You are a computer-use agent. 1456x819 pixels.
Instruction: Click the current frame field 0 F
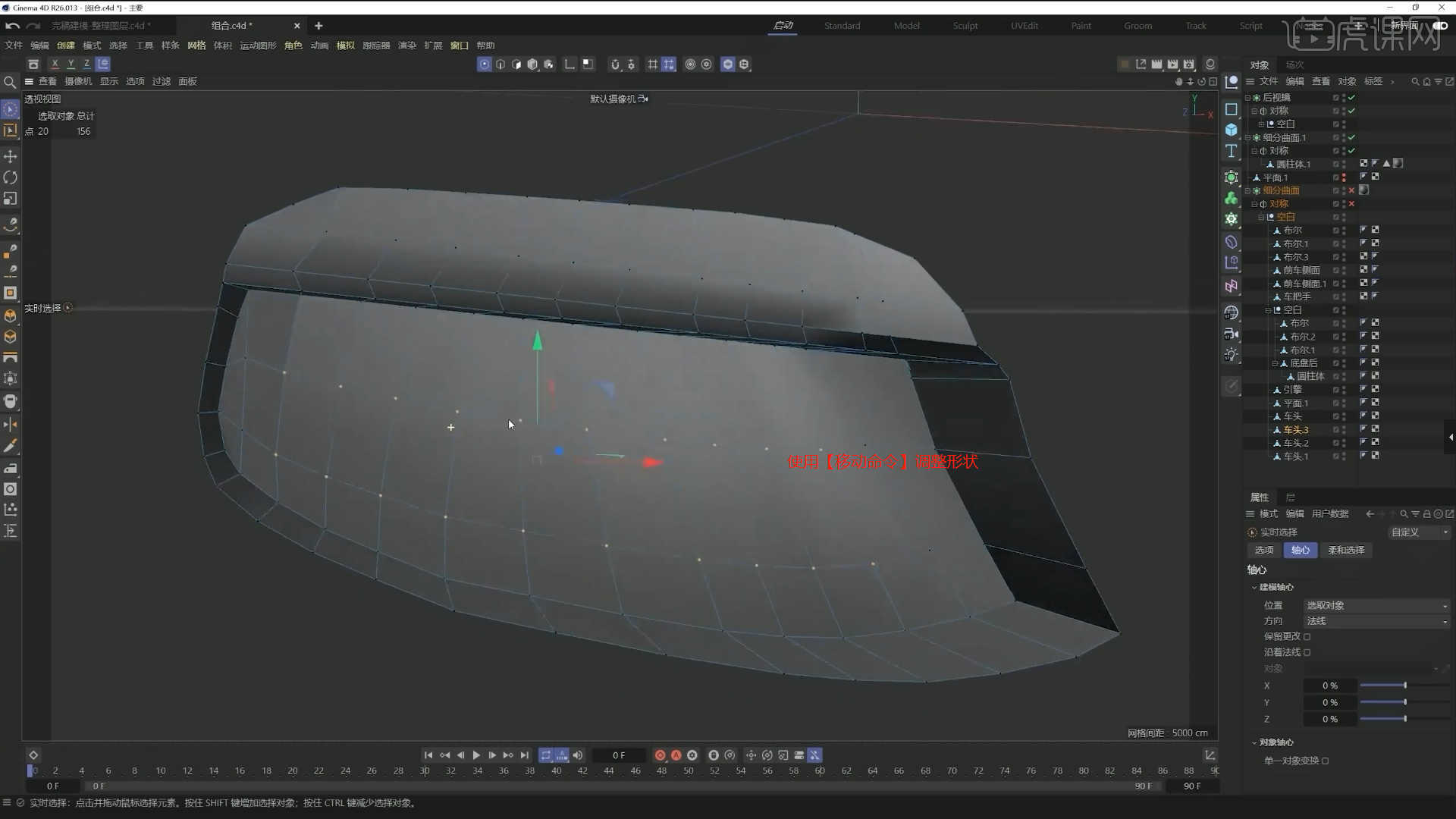pos(619,755)
